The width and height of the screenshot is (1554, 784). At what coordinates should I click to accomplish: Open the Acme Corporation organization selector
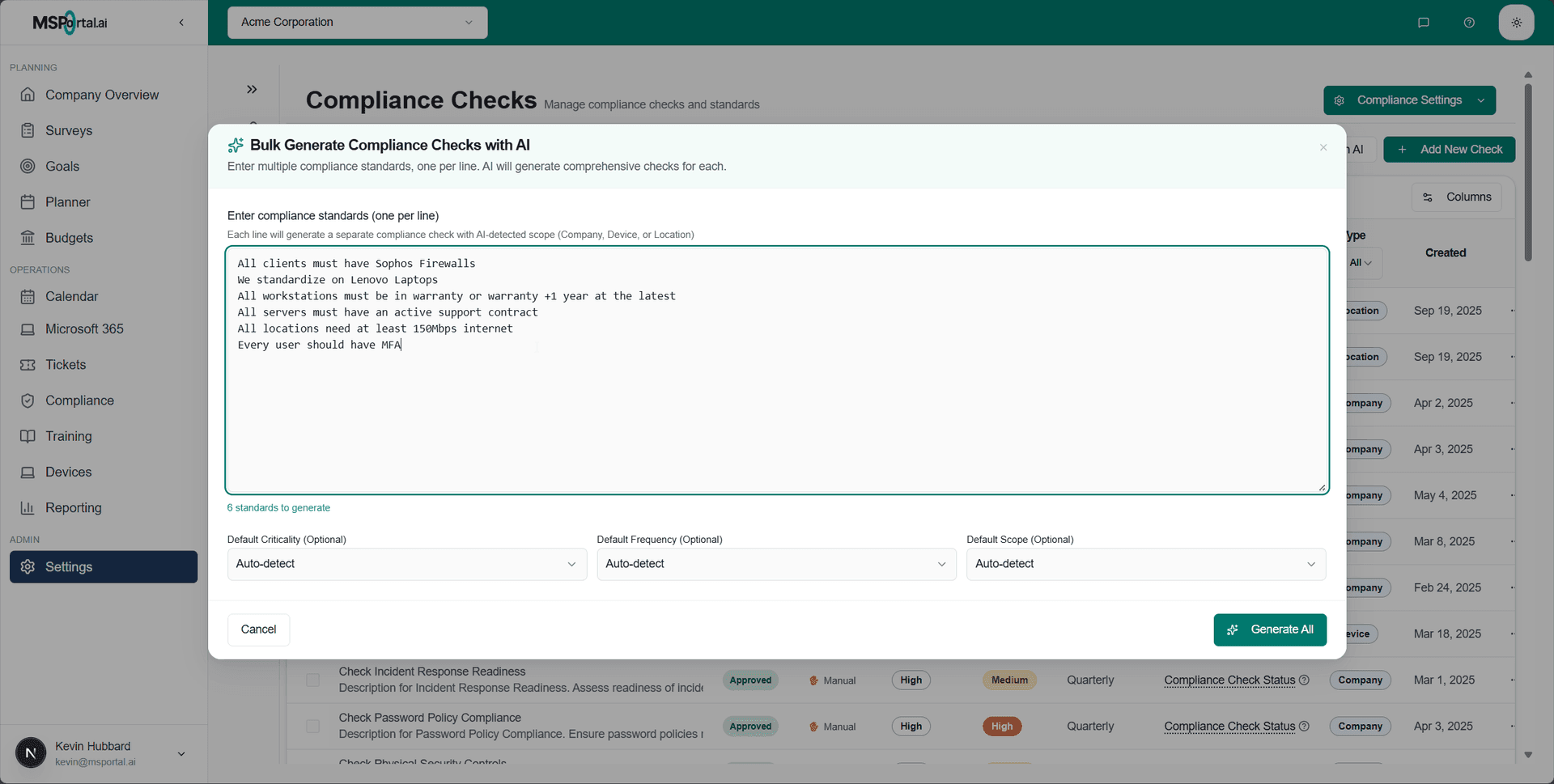point(356,22)
